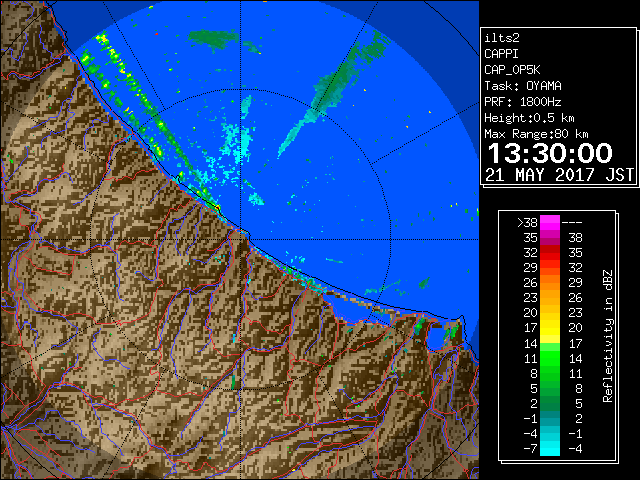
Task: Click the orange 26-29 dBZ color band
Action: (x=550, y=283)
